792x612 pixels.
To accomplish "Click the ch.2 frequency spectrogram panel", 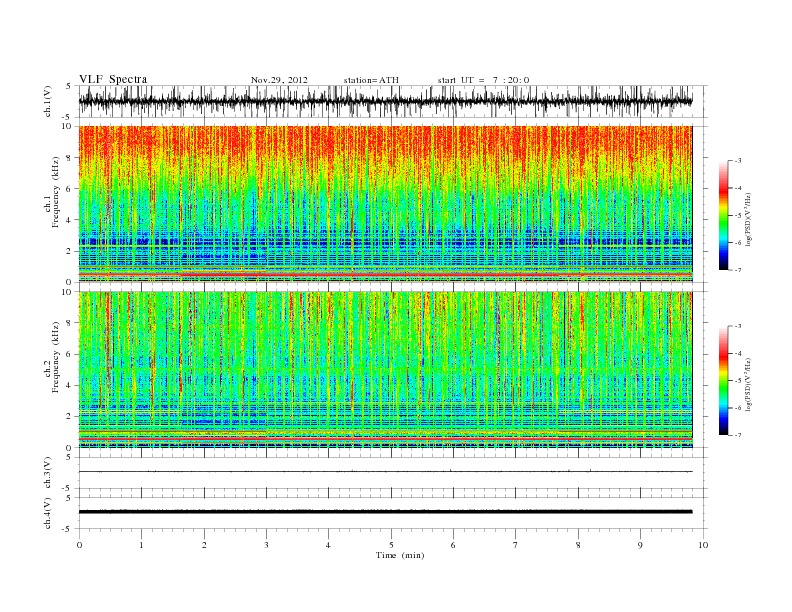I will [393, 370].
